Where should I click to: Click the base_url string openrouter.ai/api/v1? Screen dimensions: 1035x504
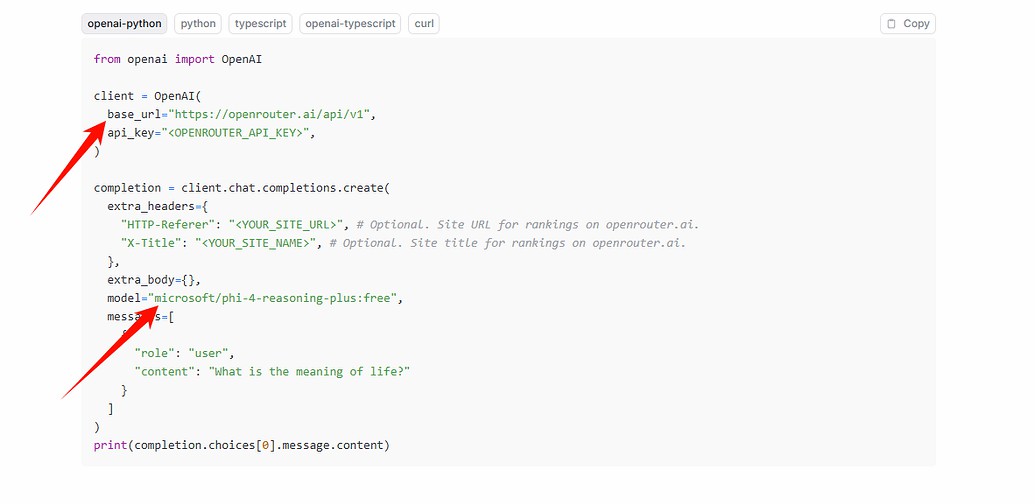coord(272,114)
